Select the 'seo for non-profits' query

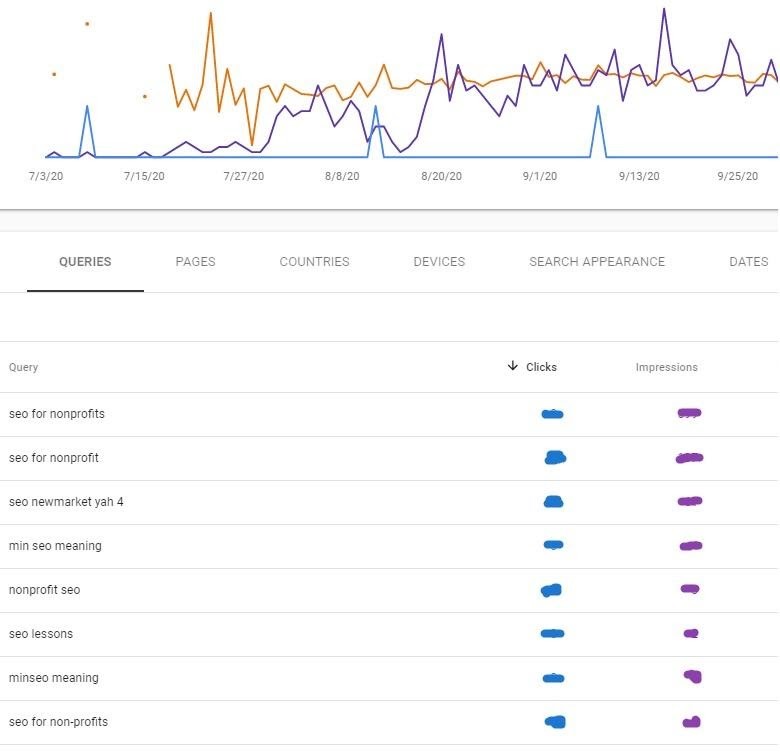click(58, 722)
